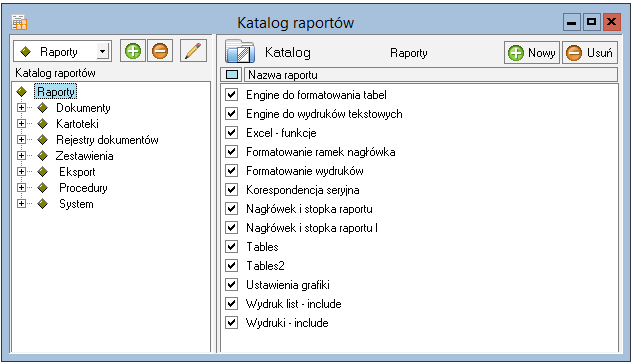Click the diamond icon next to Dokumenty
This screenshot has height=362, width=634.
[x=42, y=108]
